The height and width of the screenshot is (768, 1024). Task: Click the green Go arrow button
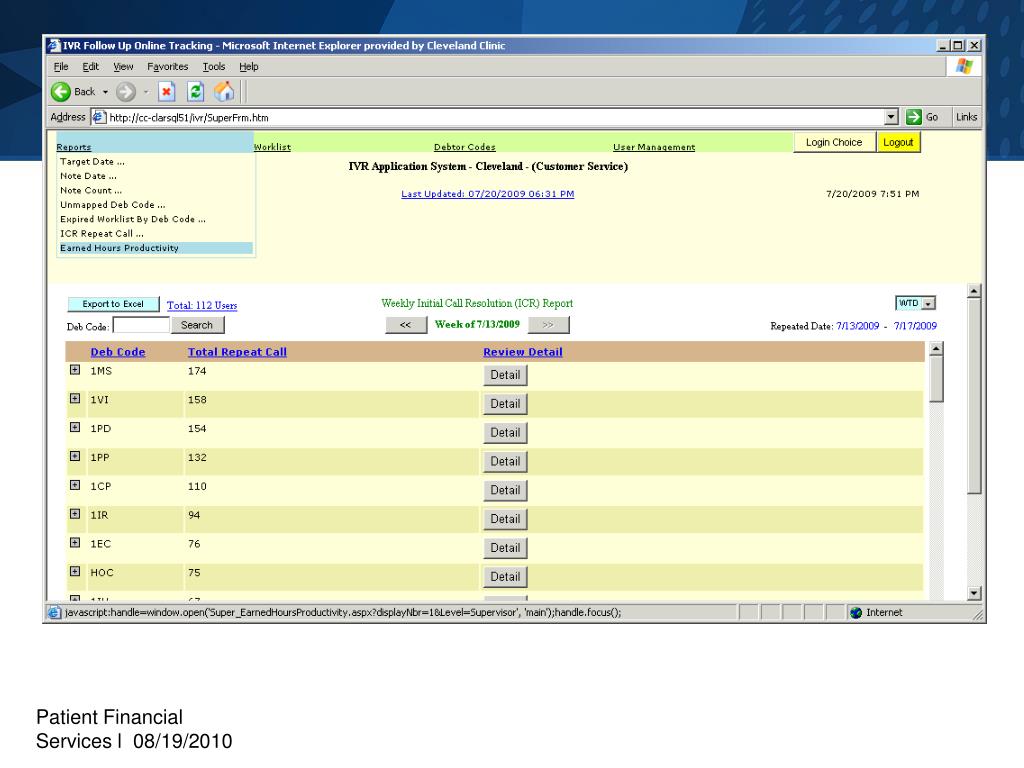[913, 117]
